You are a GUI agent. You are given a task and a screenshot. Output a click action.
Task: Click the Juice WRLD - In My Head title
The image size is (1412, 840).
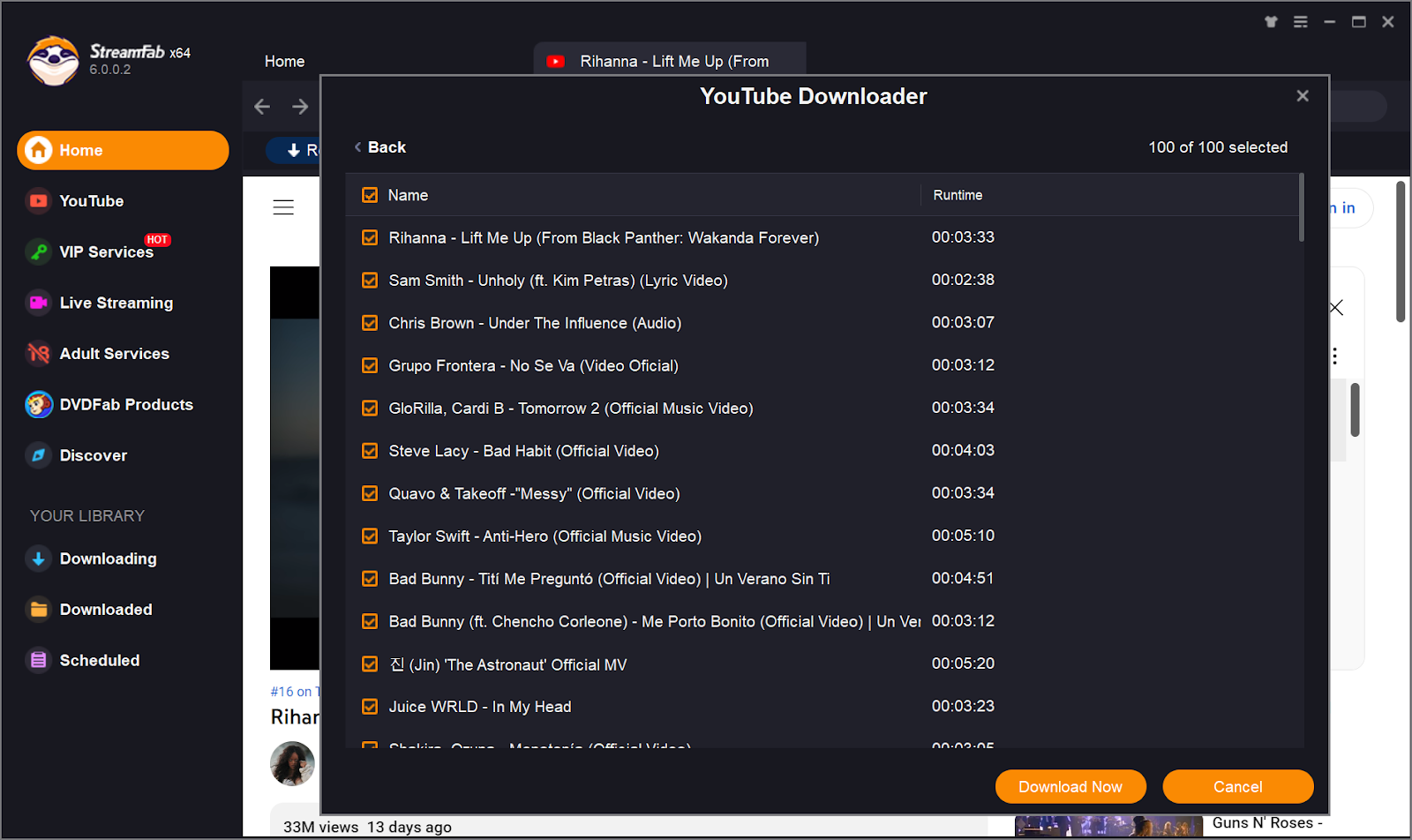coord(480,707)
